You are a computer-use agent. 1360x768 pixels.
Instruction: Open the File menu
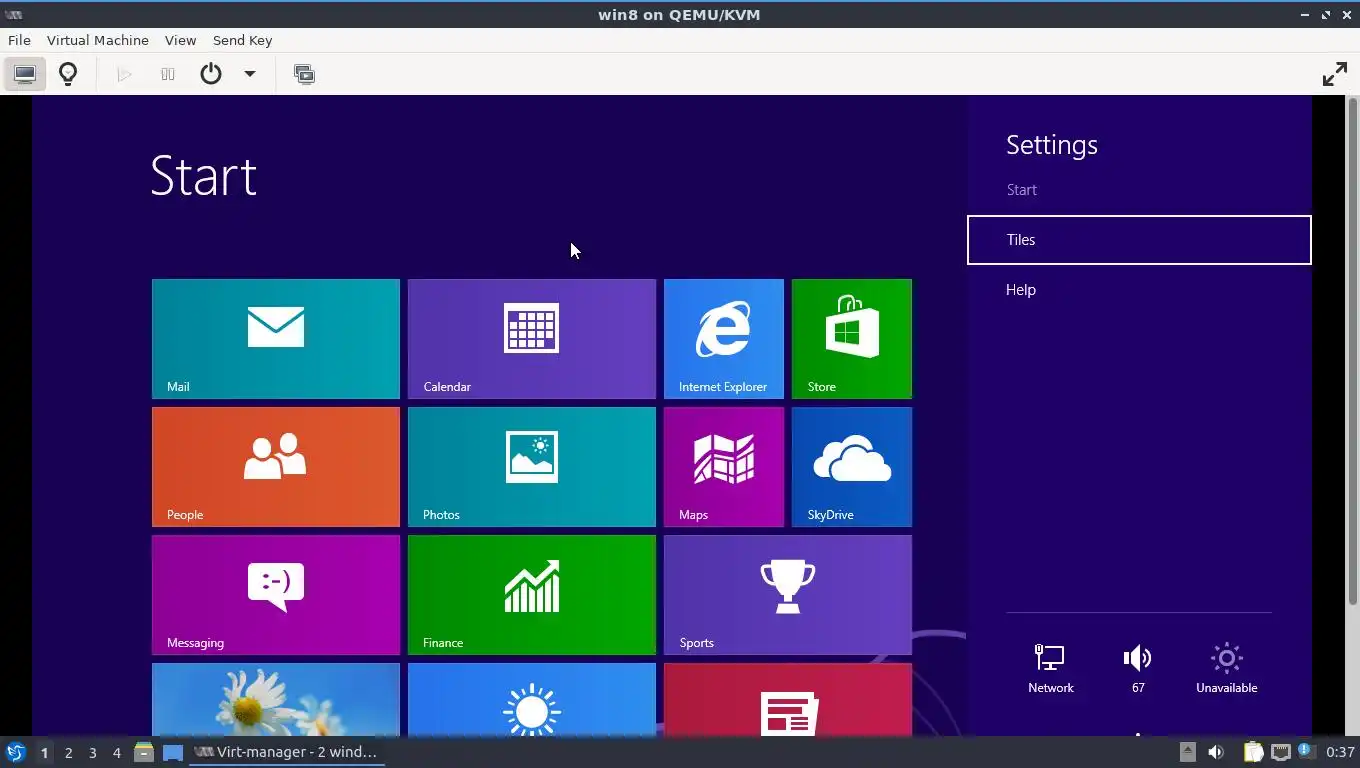point(19,40)
